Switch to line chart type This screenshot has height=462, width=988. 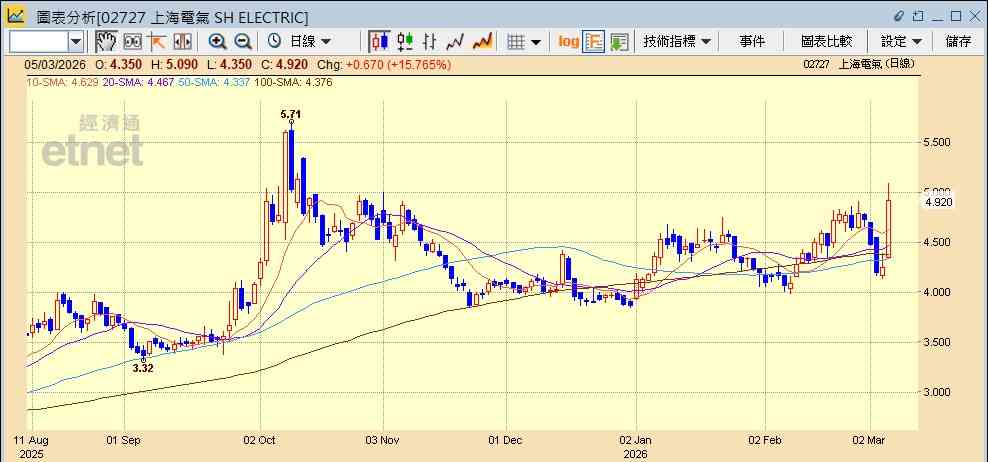(x=455, y=42)
